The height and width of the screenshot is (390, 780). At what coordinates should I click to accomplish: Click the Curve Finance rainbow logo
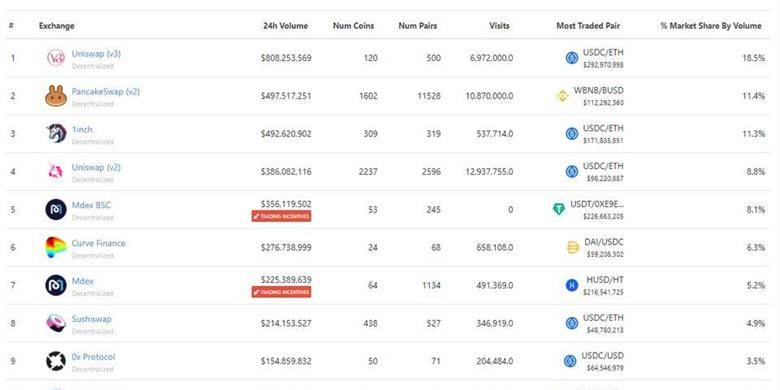[x=56, y=247]
